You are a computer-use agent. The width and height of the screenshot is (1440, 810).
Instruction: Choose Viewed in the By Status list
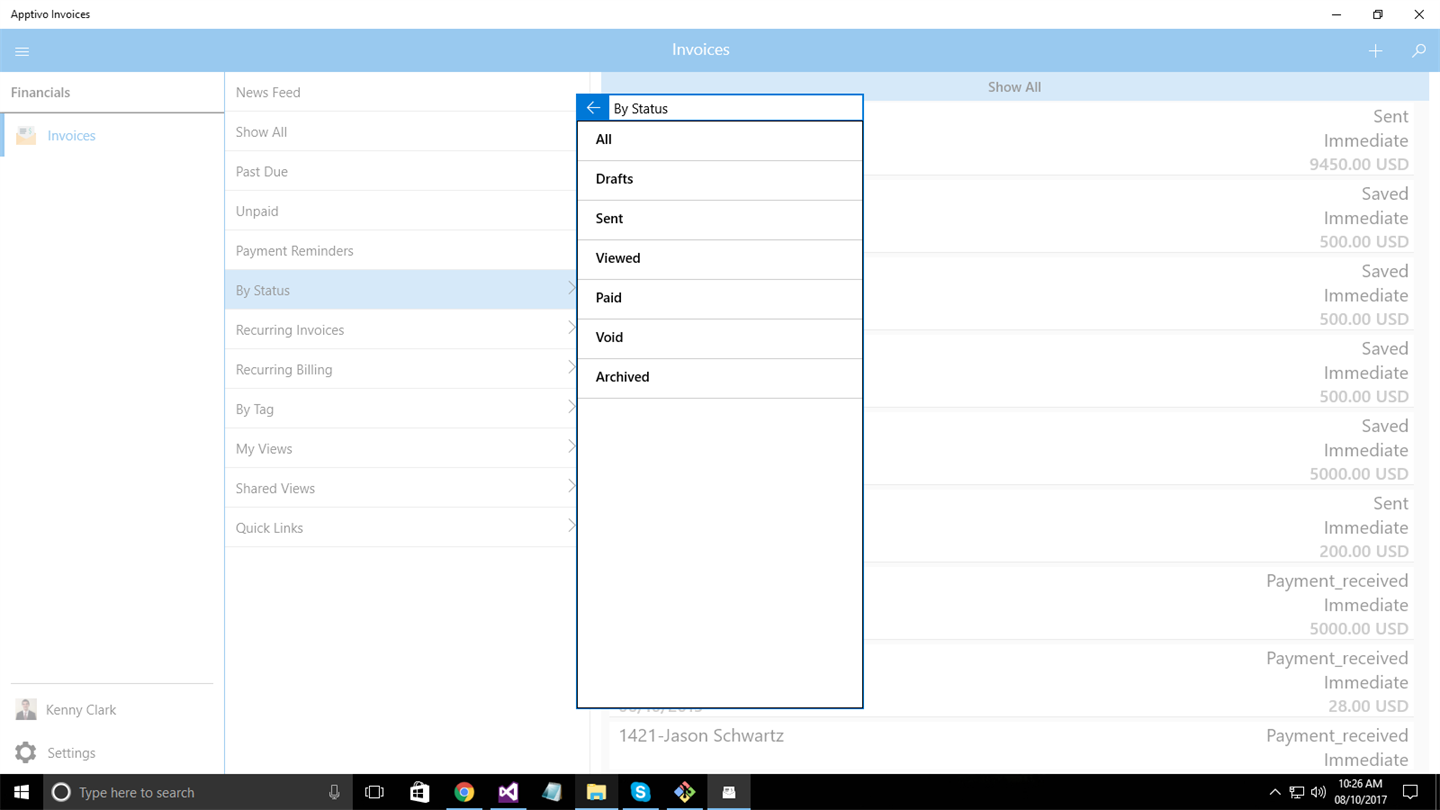click(x=720, y=259)
